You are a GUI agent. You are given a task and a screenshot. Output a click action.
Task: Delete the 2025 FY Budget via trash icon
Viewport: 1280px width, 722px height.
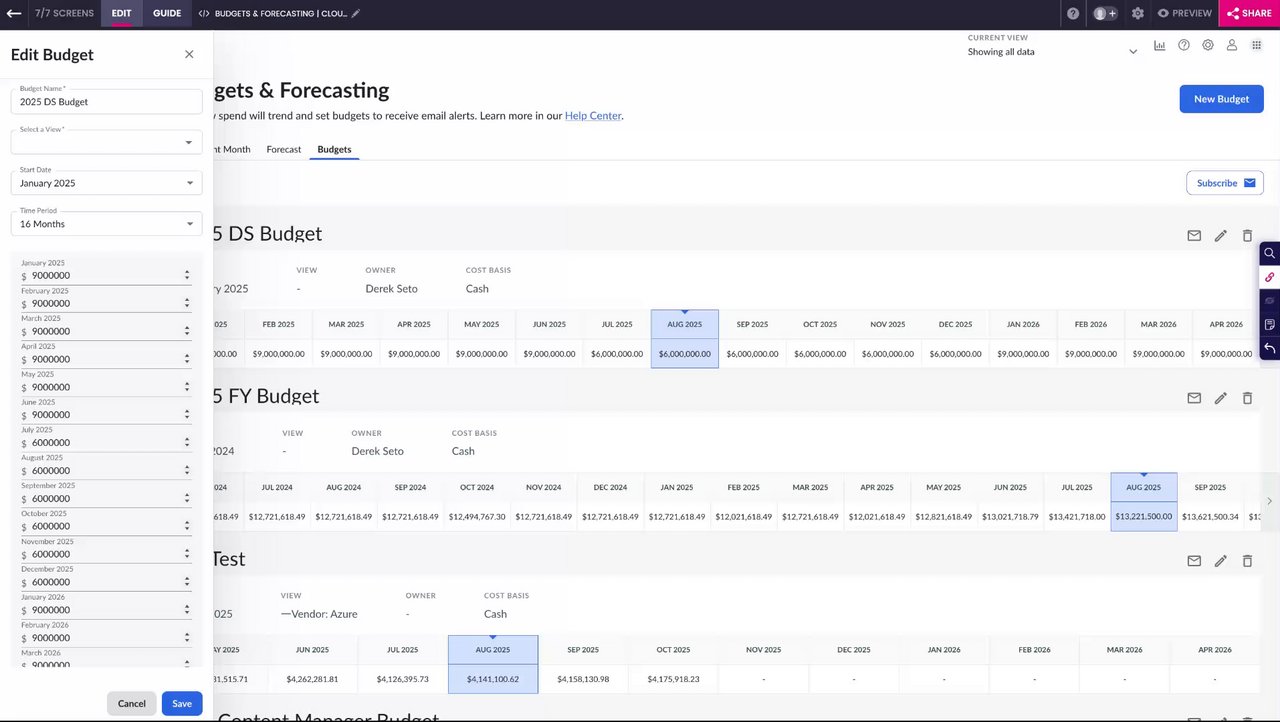1247,398
